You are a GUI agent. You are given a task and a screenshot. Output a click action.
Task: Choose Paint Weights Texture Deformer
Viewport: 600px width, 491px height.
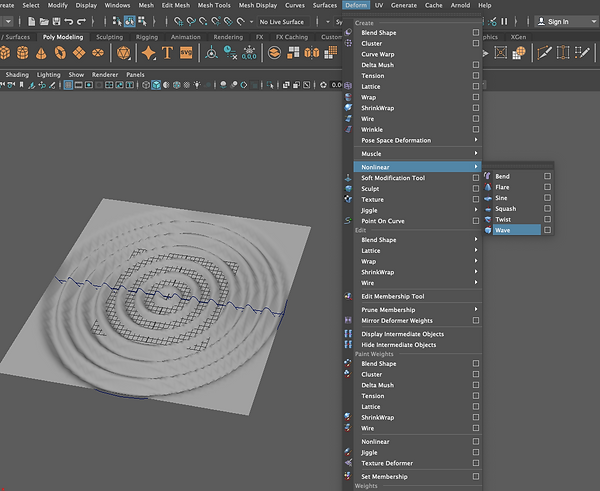click(x=387, y=463)
